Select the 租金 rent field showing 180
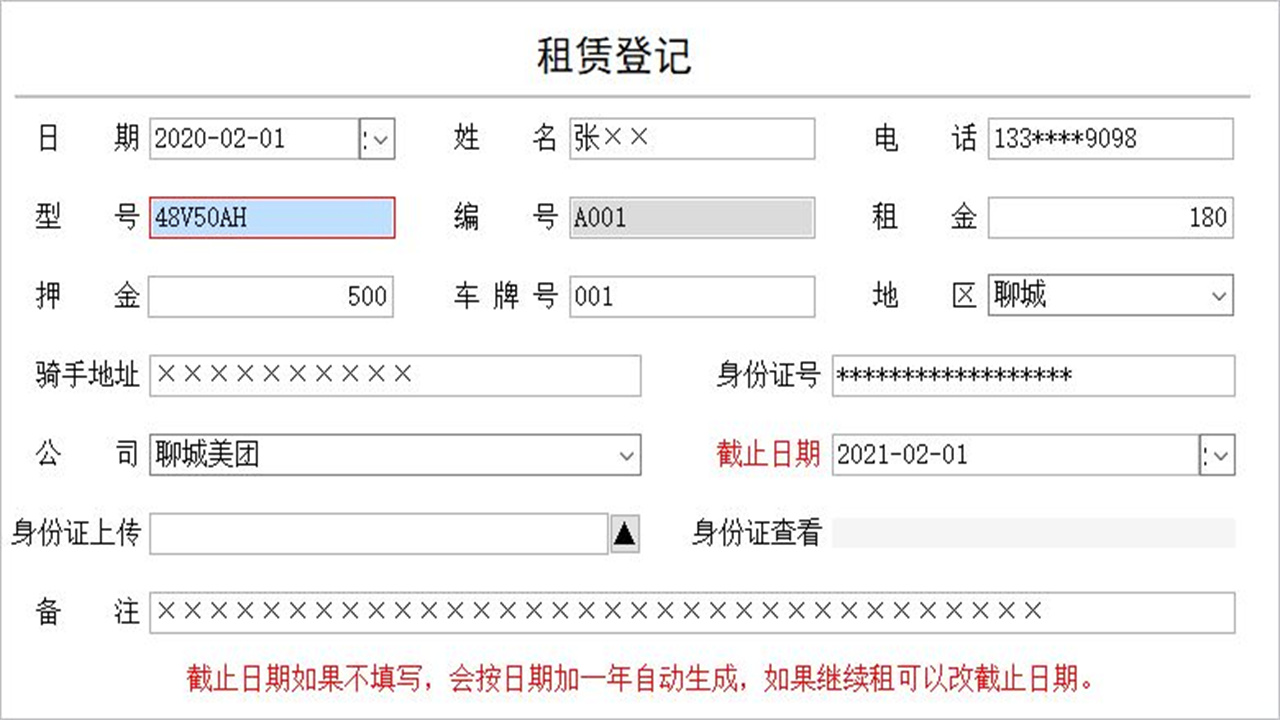The width and height of the screenshot is (1280, 720). pyautogui.click(x=1110, y=218)
